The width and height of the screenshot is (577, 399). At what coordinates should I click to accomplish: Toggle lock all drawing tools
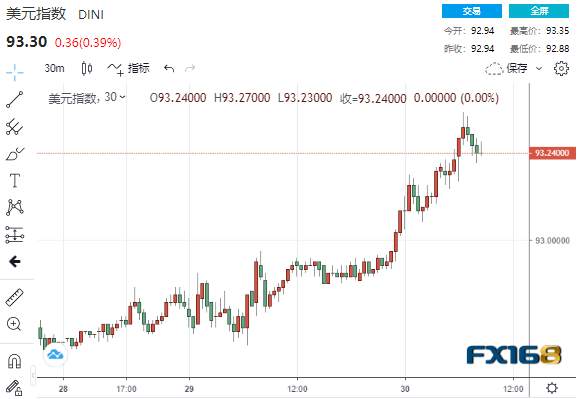(14, 388)
